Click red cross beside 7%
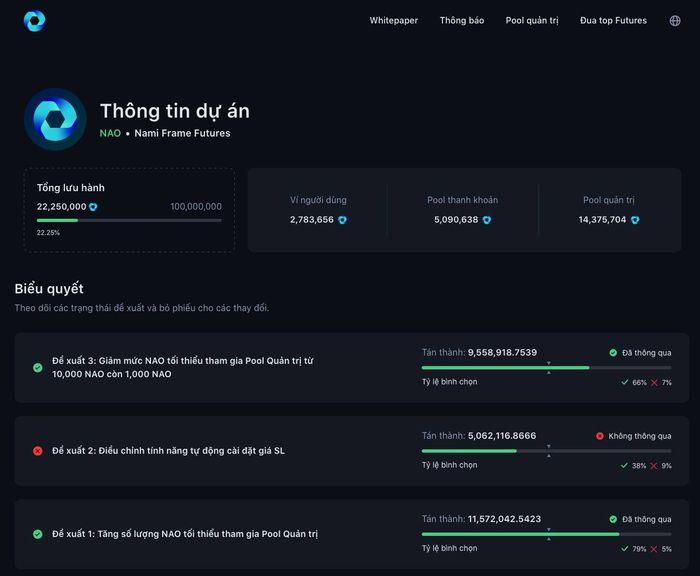This screenshot has height=576, width=700. 654,382
